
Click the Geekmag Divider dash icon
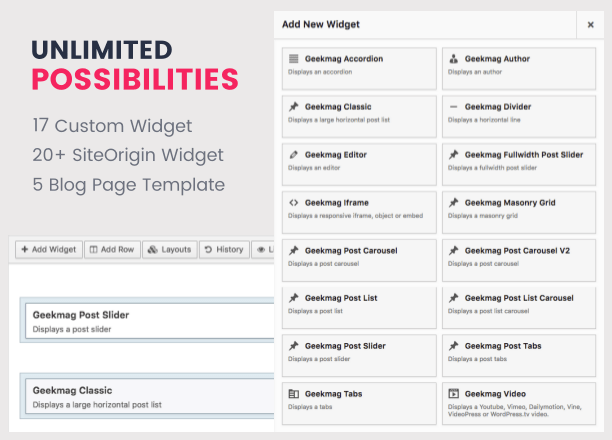(x=453, y=107)
